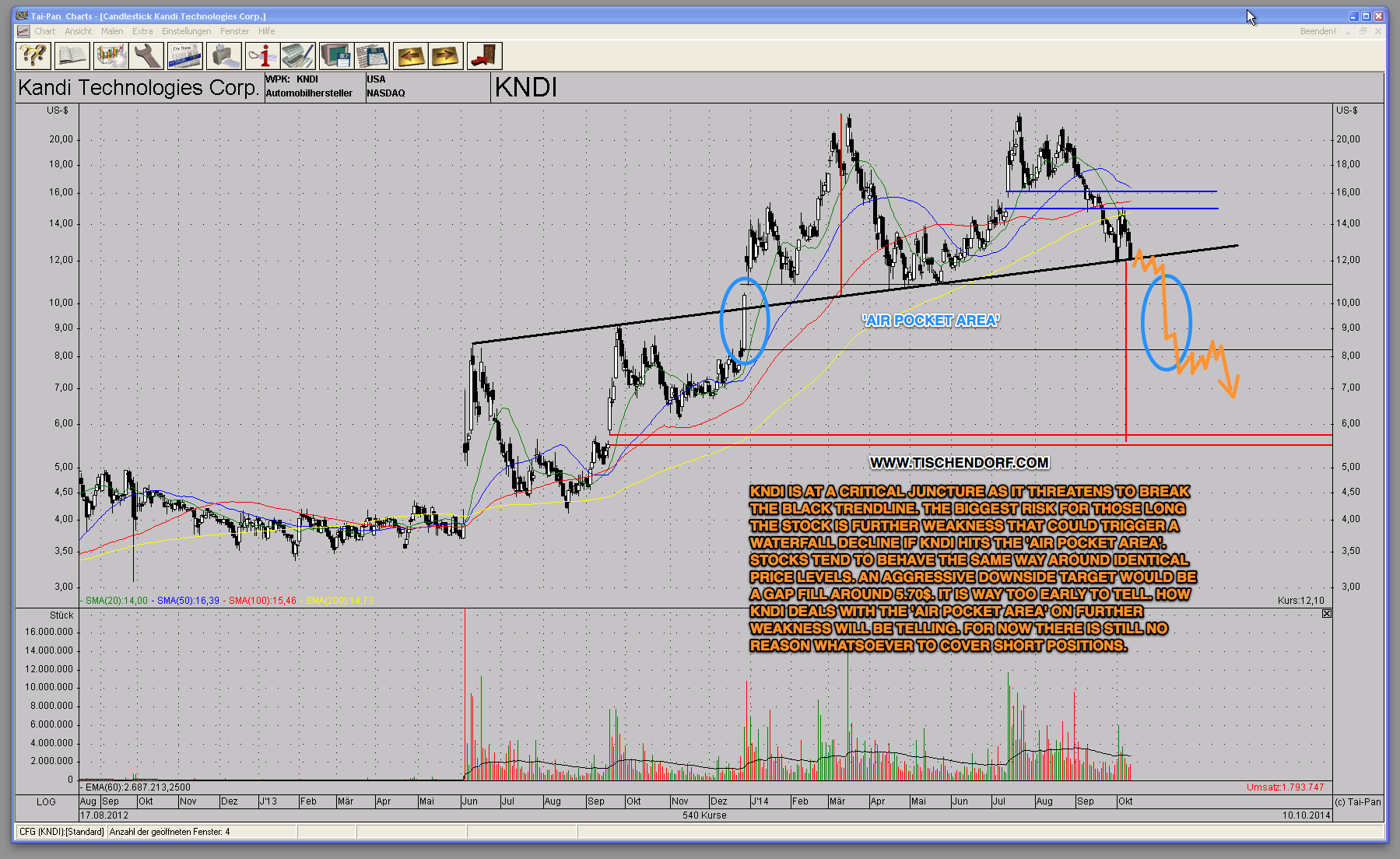Go to previous chart with left arrow
The image size is (1400, 859).
[x=410, y=56]
